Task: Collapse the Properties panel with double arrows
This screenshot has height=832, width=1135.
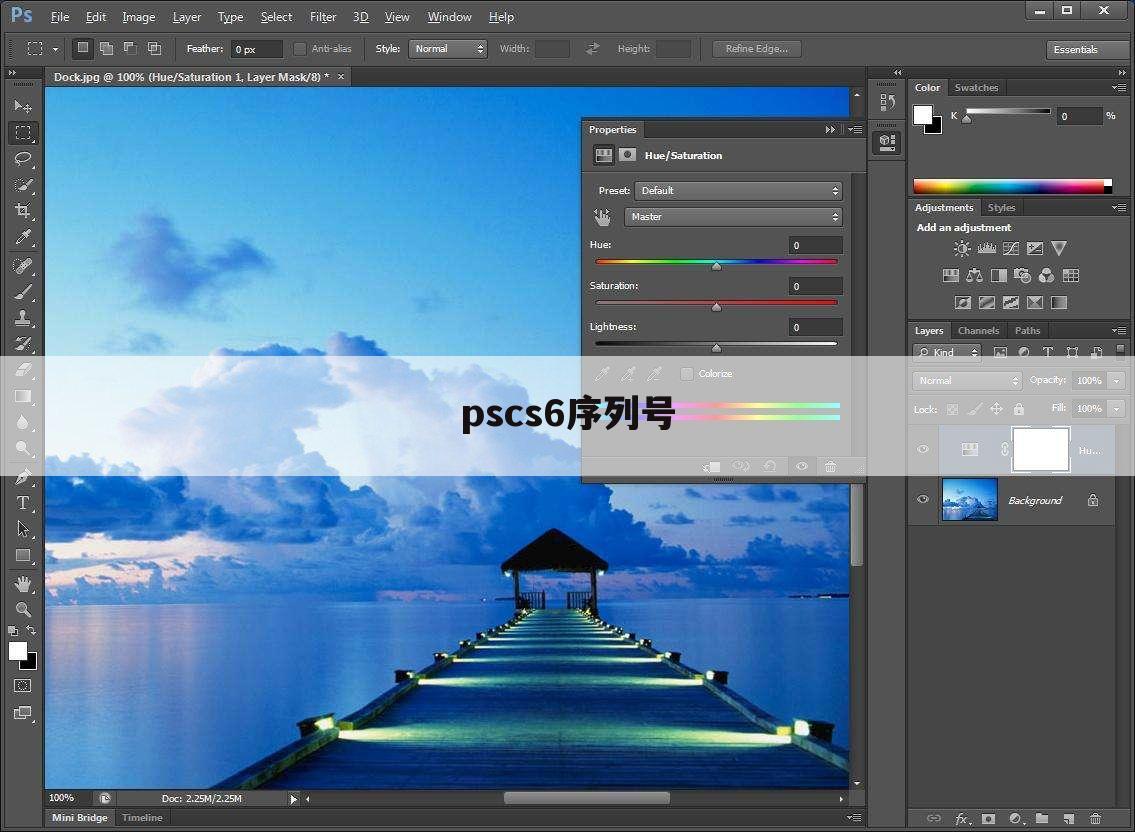Action: point(830,130)
